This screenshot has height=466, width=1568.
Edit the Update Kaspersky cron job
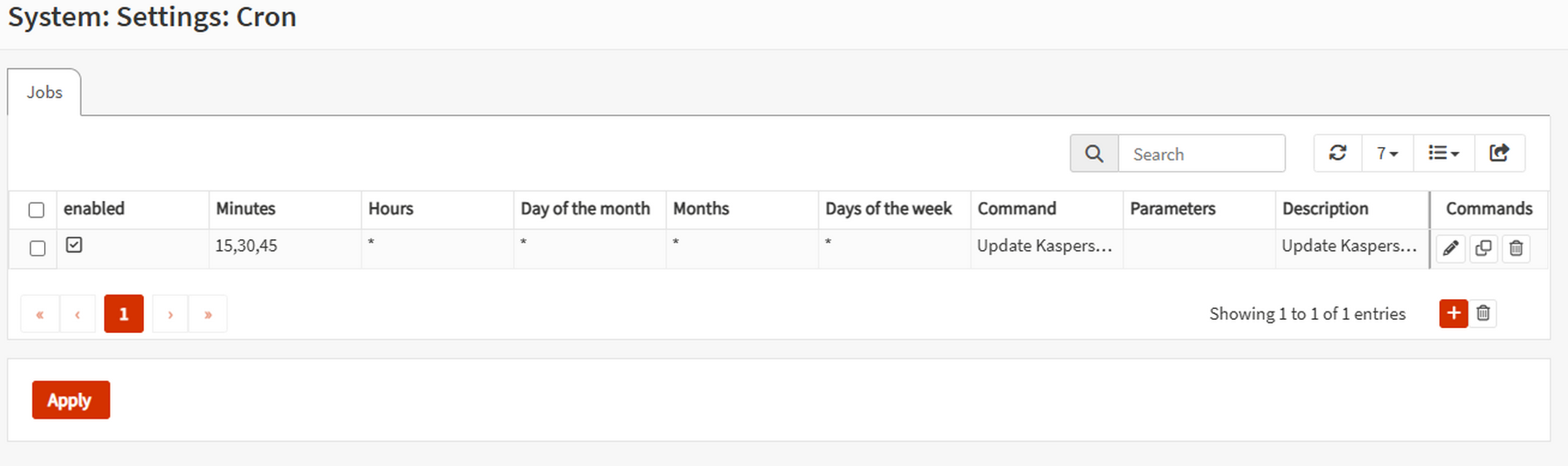click(1450, 248)
